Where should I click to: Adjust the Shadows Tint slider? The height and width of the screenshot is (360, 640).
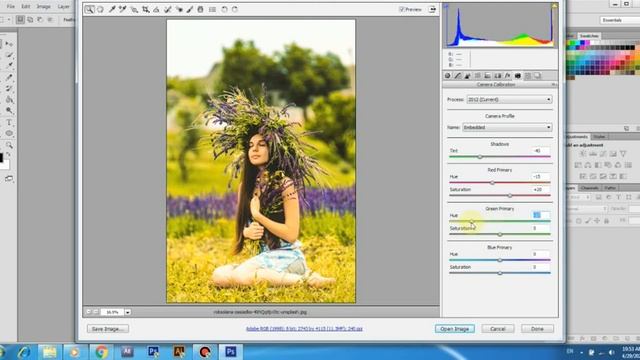tap(480, 156)
